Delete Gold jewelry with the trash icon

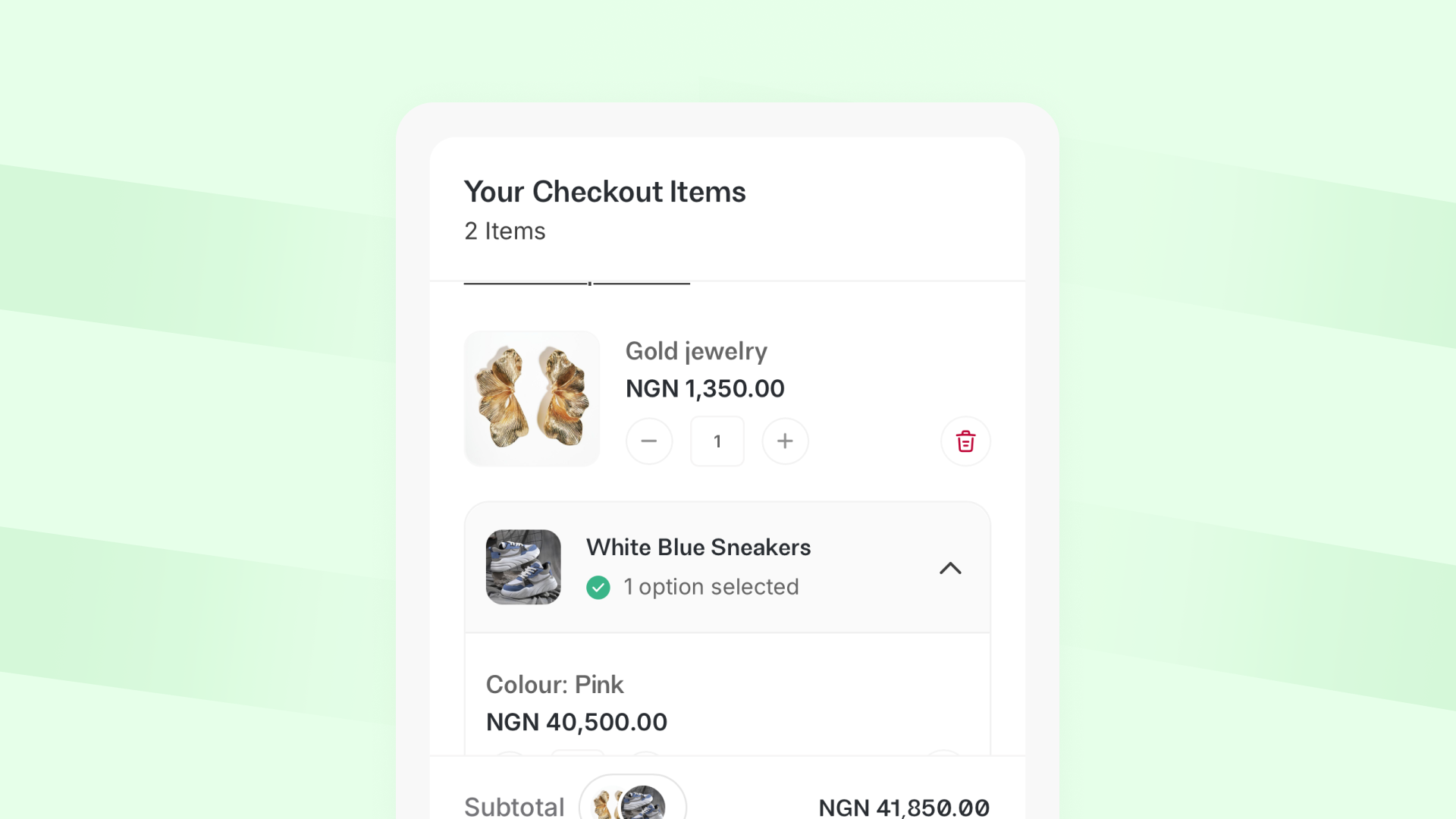(965, 441)
